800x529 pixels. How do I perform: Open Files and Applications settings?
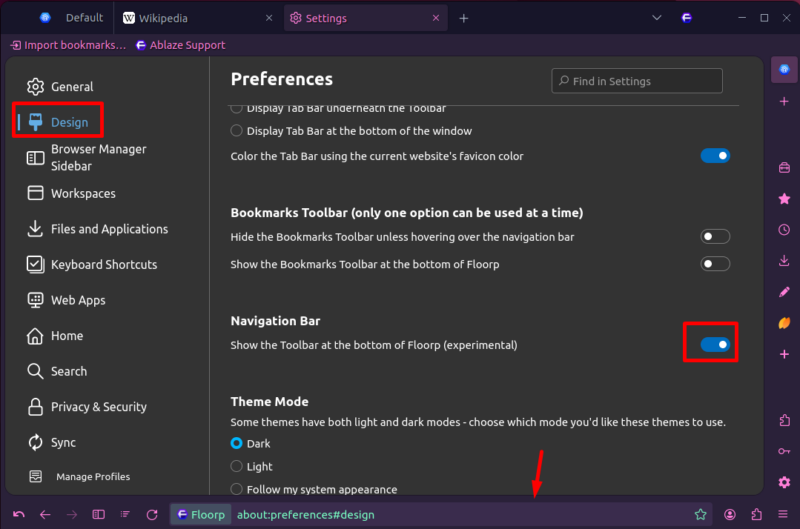pos(97,229)
